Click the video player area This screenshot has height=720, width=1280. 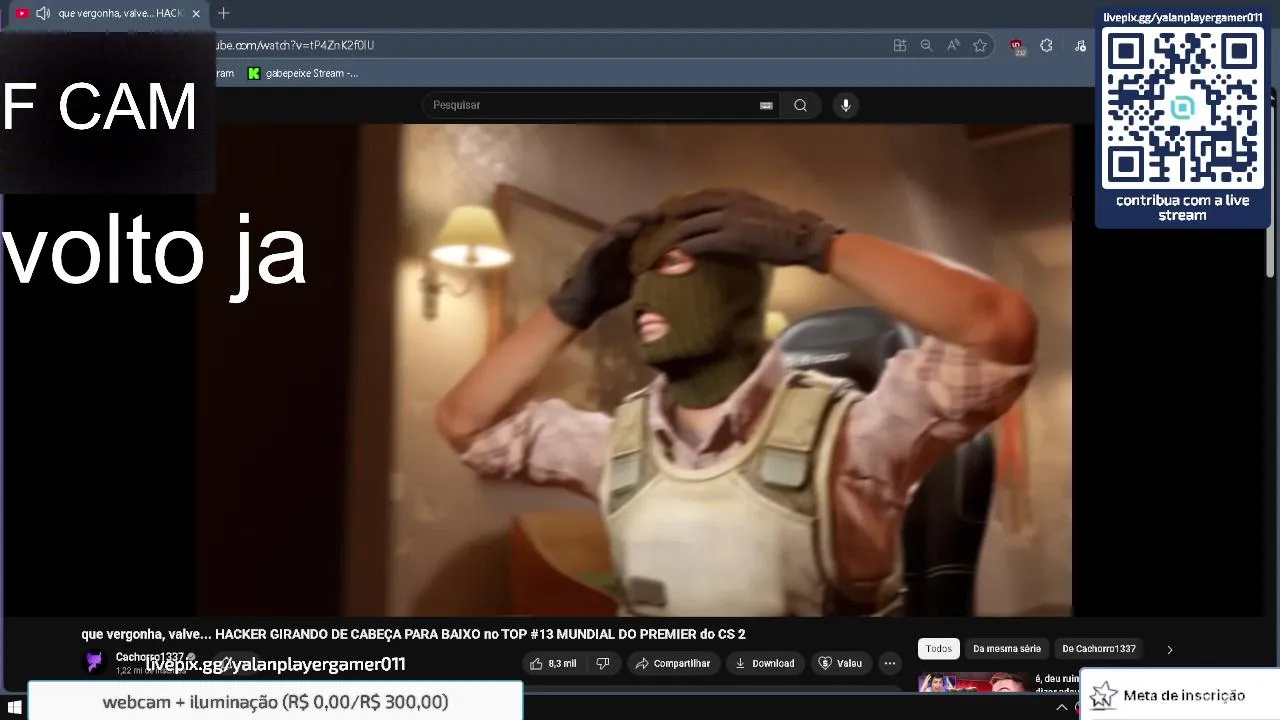point(634,370)
